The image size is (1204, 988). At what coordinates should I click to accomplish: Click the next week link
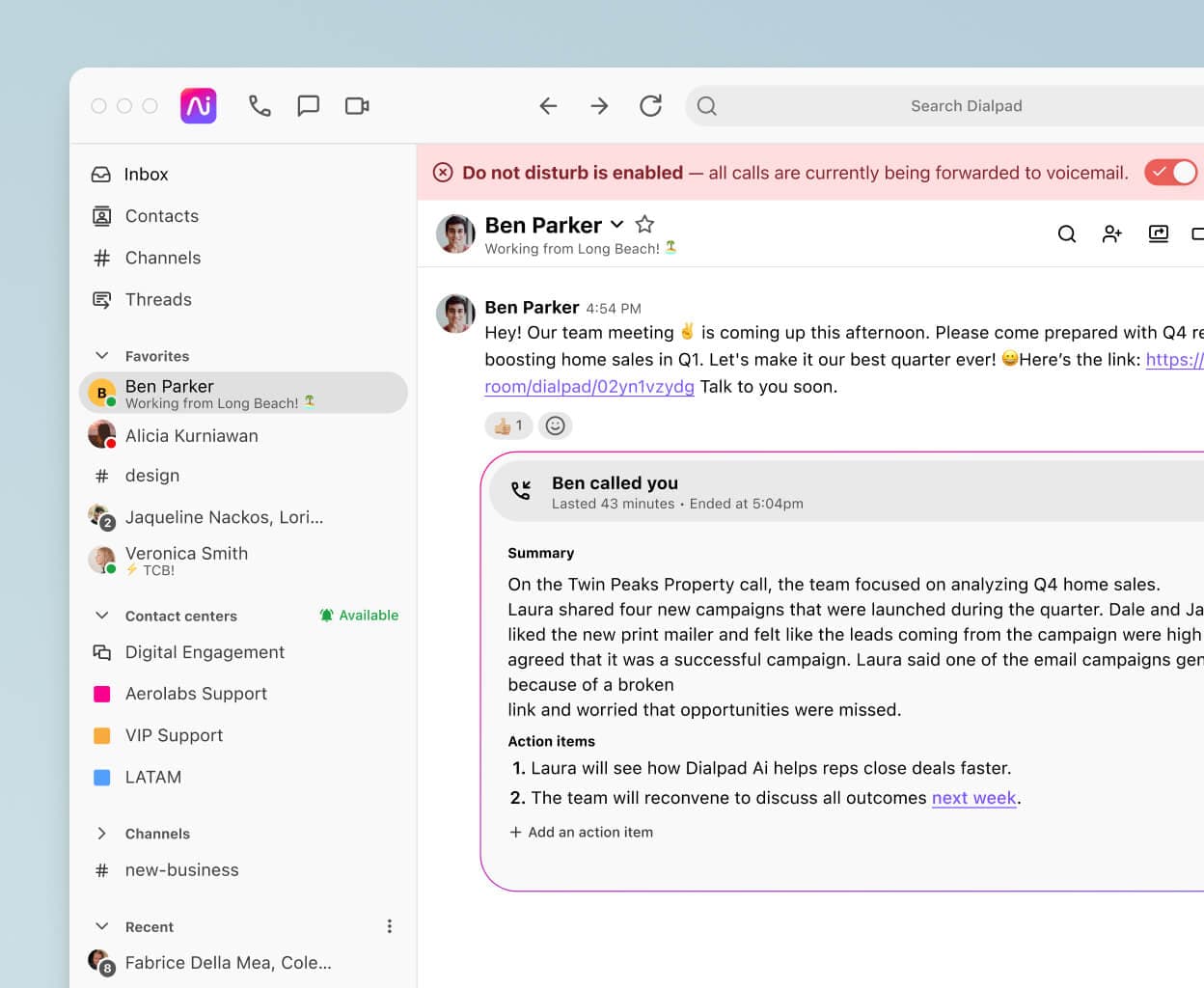pyautogui.click(x=973, y=798)
